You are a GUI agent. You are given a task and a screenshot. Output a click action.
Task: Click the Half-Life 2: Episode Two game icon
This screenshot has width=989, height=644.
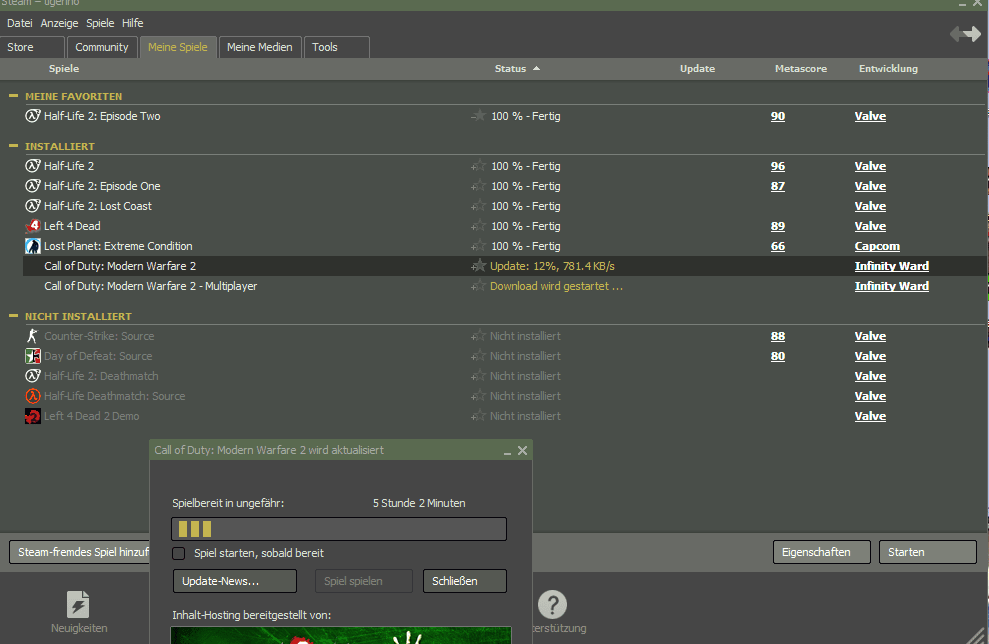click(x=33, y=116)
